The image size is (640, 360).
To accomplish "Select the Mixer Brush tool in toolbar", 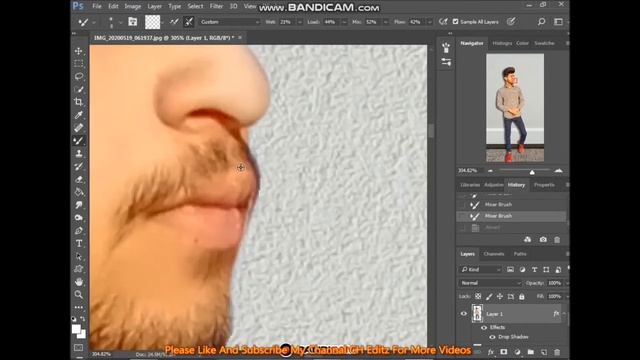I will click(79, 141).
